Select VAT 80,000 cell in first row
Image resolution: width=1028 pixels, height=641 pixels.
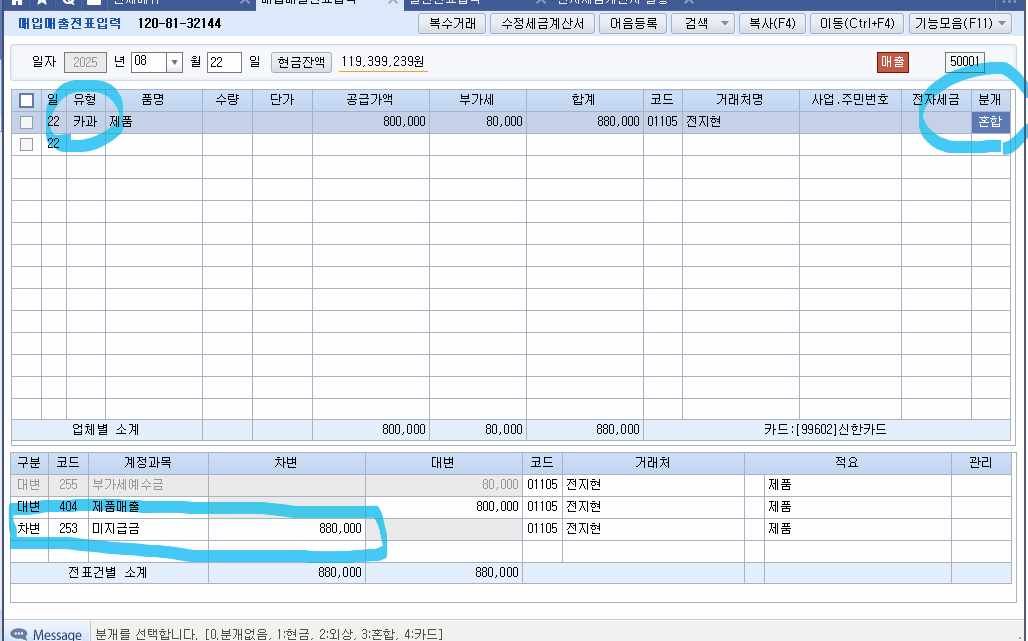[x=477, y=122]
